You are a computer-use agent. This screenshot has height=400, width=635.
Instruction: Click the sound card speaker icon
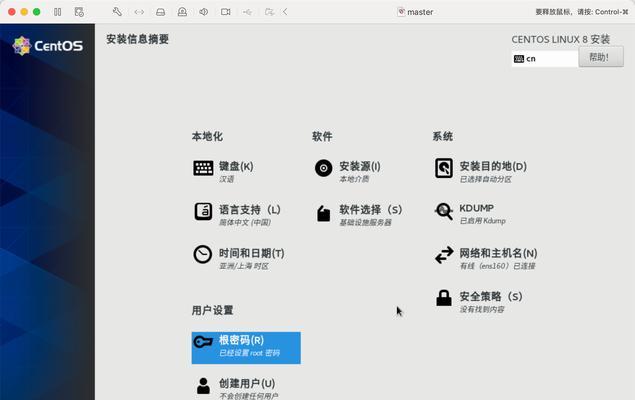pyautogui.click(x=204, y=12)
